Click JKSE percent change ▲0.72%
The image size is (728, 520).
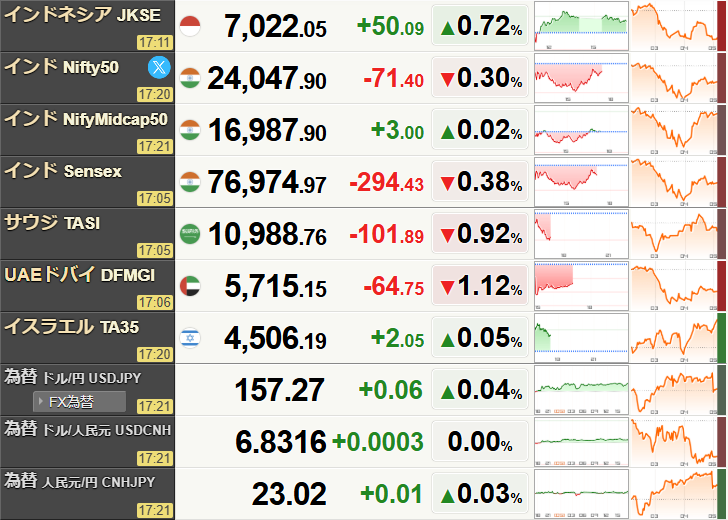pos(480,26)
